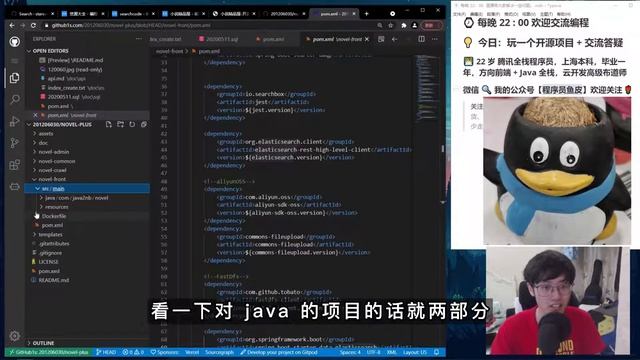
Task: Open the Manage gear in the activity bar
Action: [x=15, y=336]
